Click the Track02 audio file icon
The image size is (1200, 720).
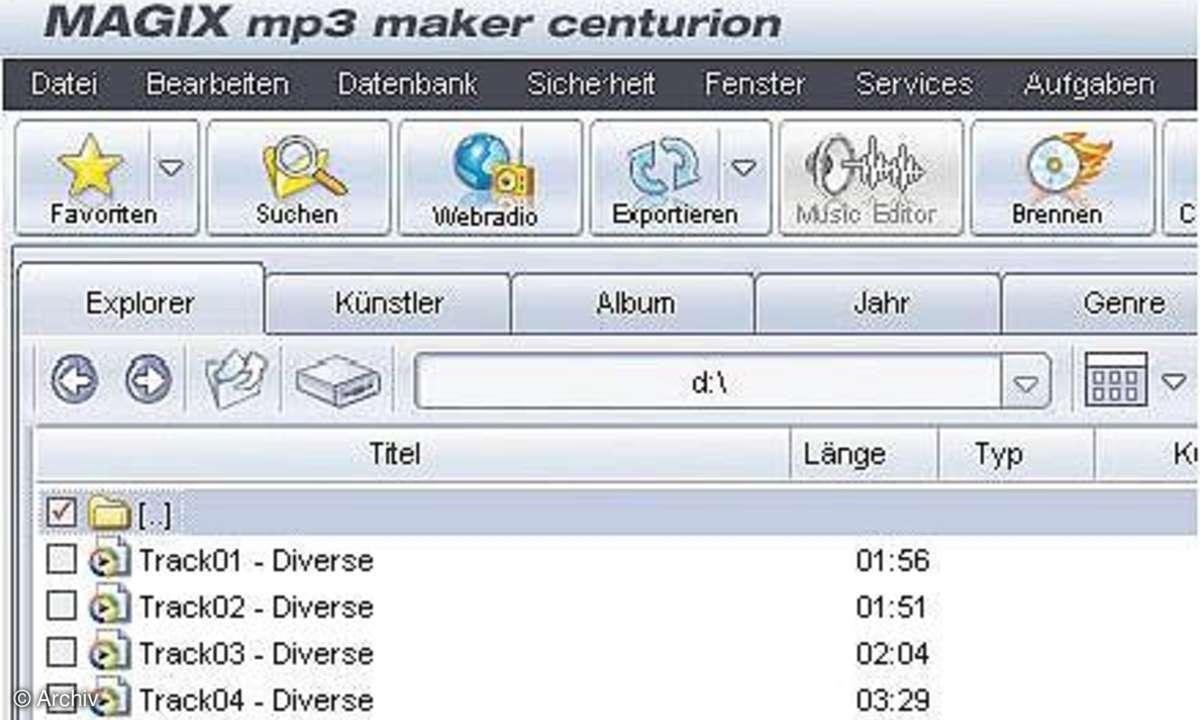(x=109, y=607)
